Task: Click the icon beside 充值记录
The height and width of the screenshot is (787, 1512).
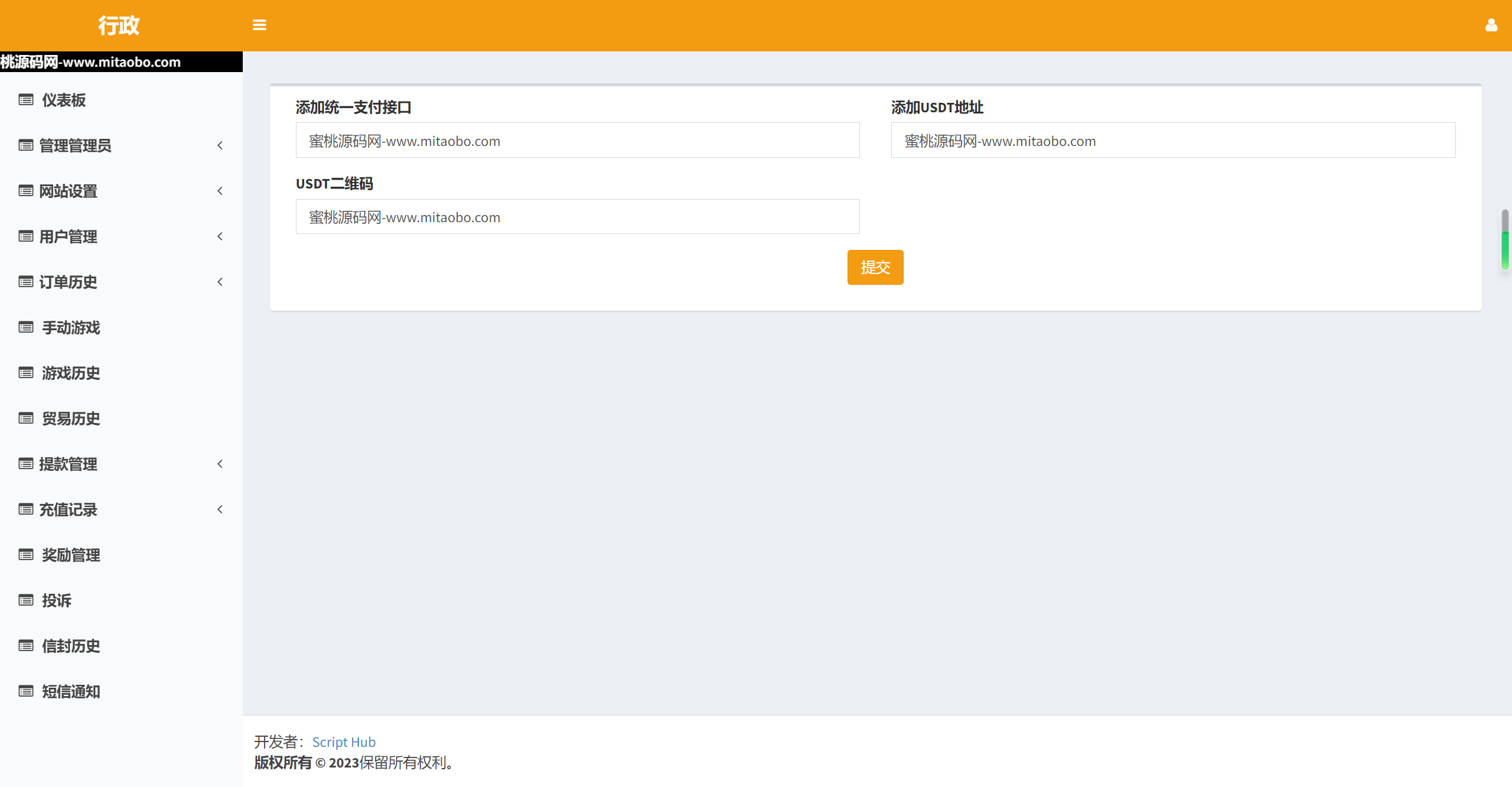Action: coord(26,509)
